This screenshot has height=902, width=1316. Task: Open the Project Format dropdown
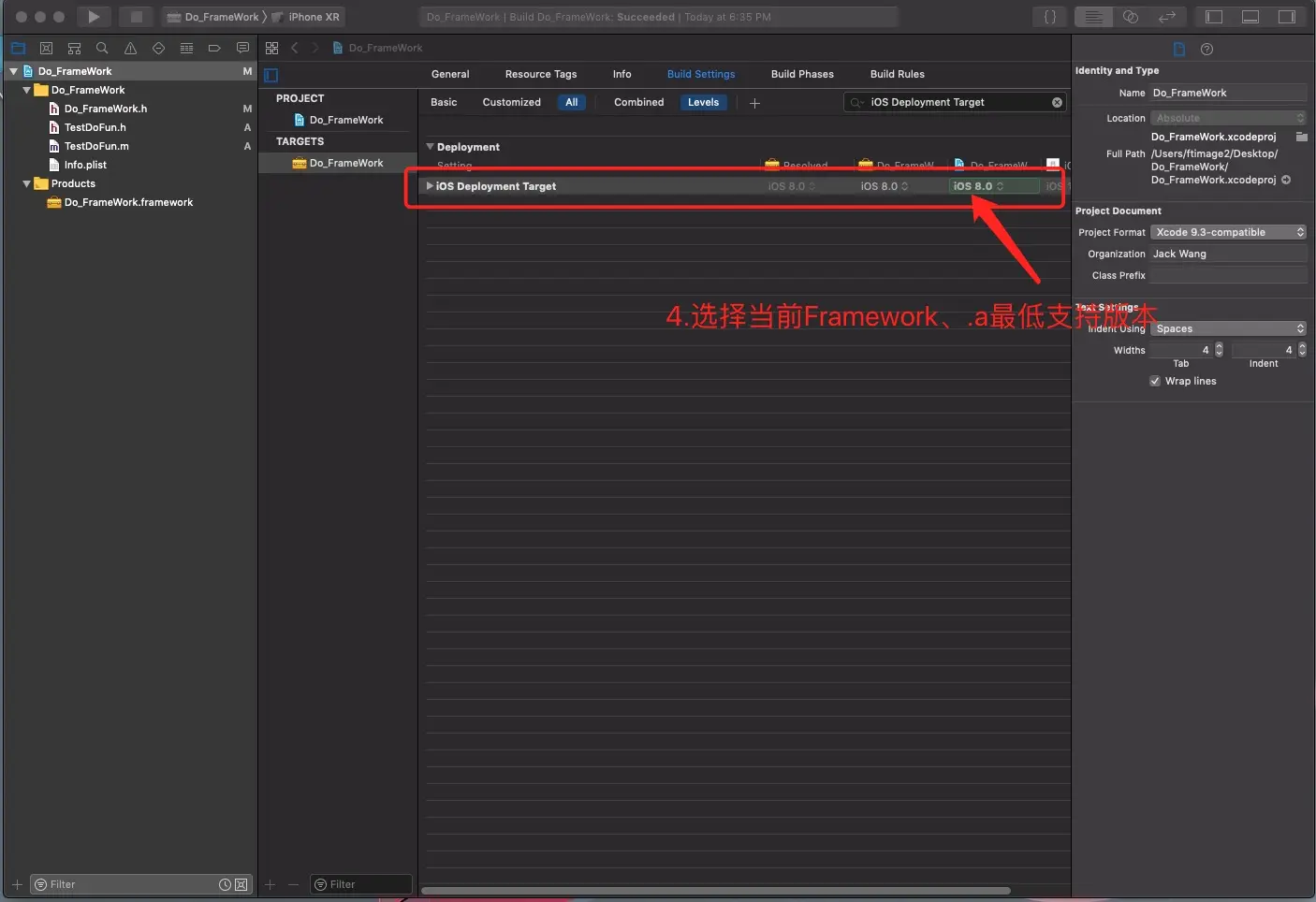(x=1228, y=232)
